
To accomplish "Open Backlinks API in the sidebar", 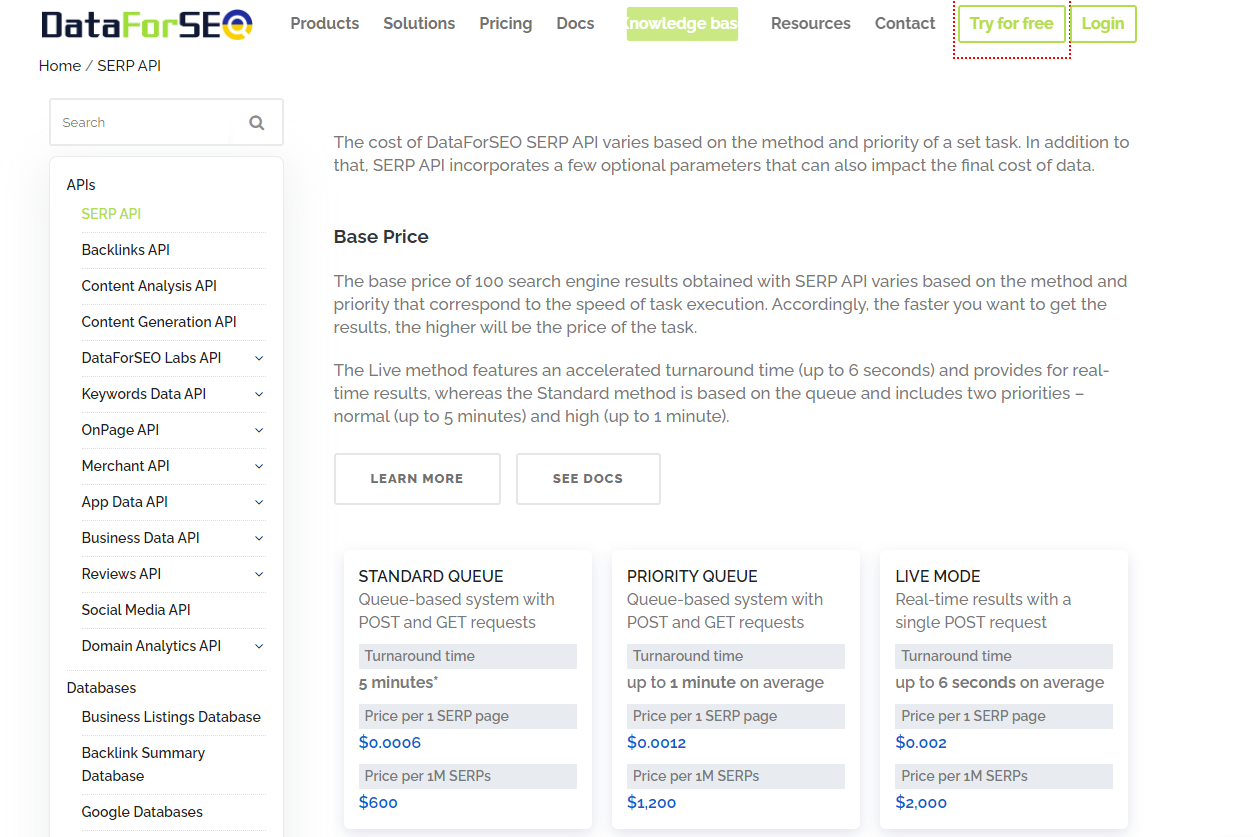I will click(126, 250).
